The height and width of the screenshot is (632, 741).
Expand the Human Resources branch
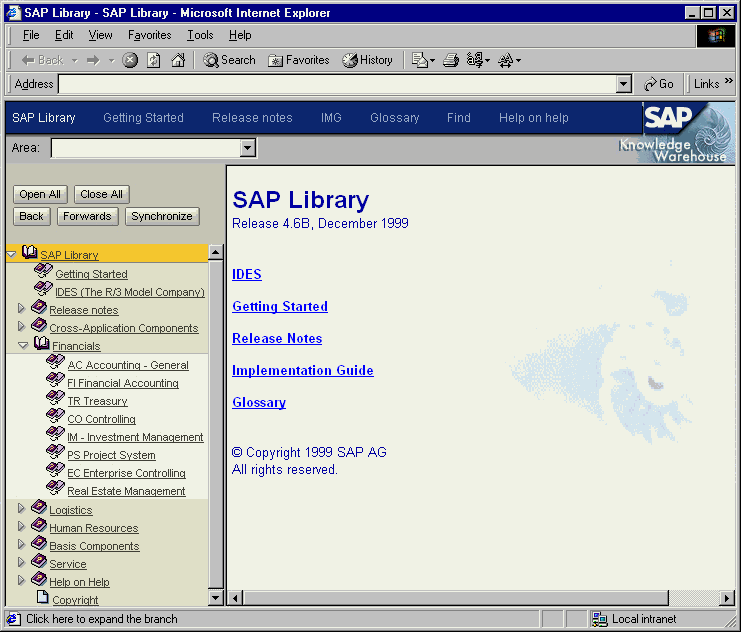tap(21, 526)
